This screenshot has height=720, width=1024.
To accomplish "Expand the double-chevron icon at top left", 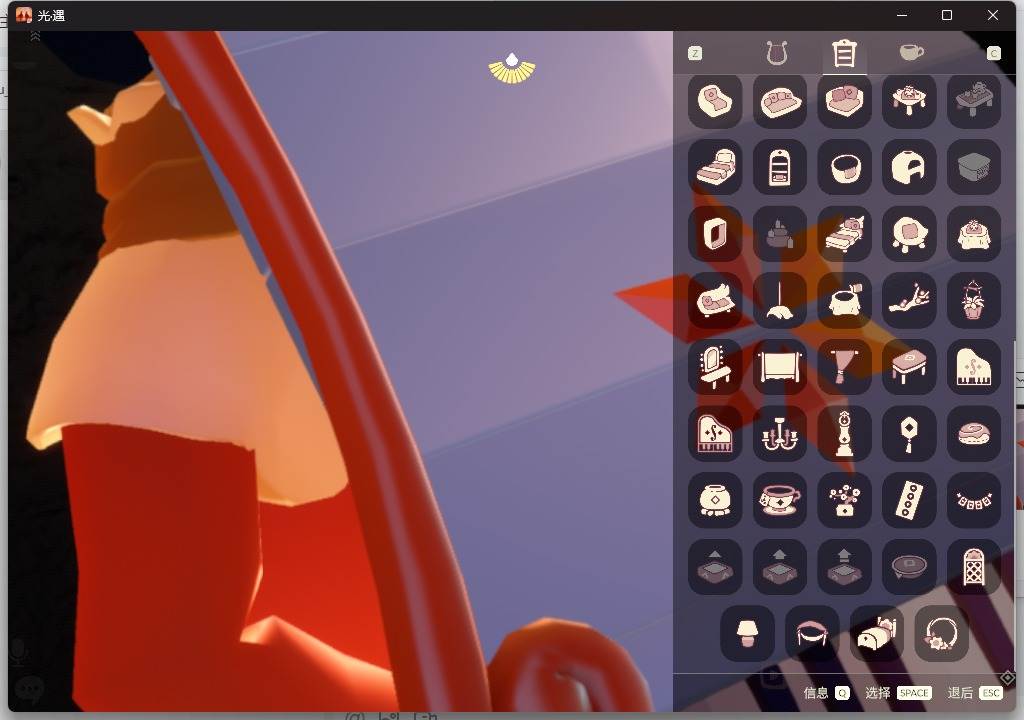I will click(x=35, y=37).
